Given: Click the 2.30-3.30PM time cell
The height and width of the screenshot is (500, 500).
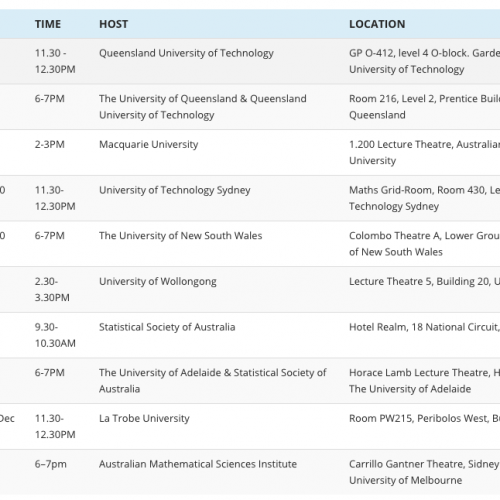Looking at the screenshot, I should [52, 289].
